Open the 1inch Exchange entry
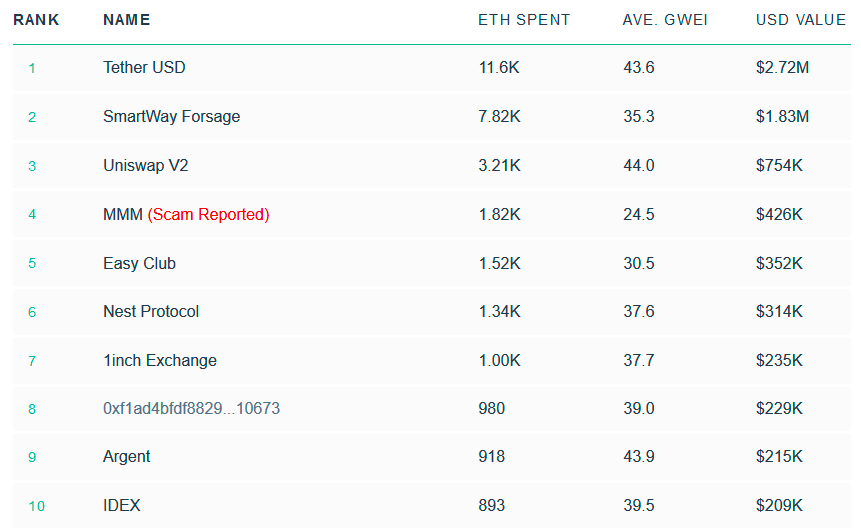 pos(160,360)
